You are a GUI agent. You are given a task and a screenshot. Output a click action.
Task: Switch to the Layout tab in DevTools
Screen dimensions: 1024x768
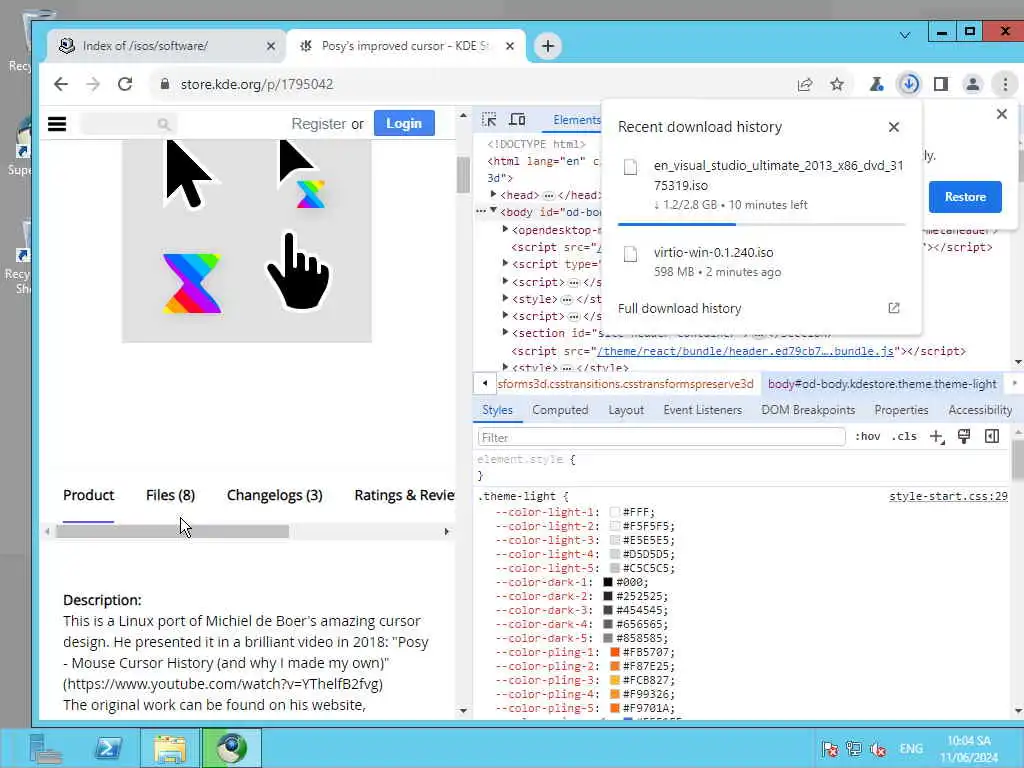626,409
